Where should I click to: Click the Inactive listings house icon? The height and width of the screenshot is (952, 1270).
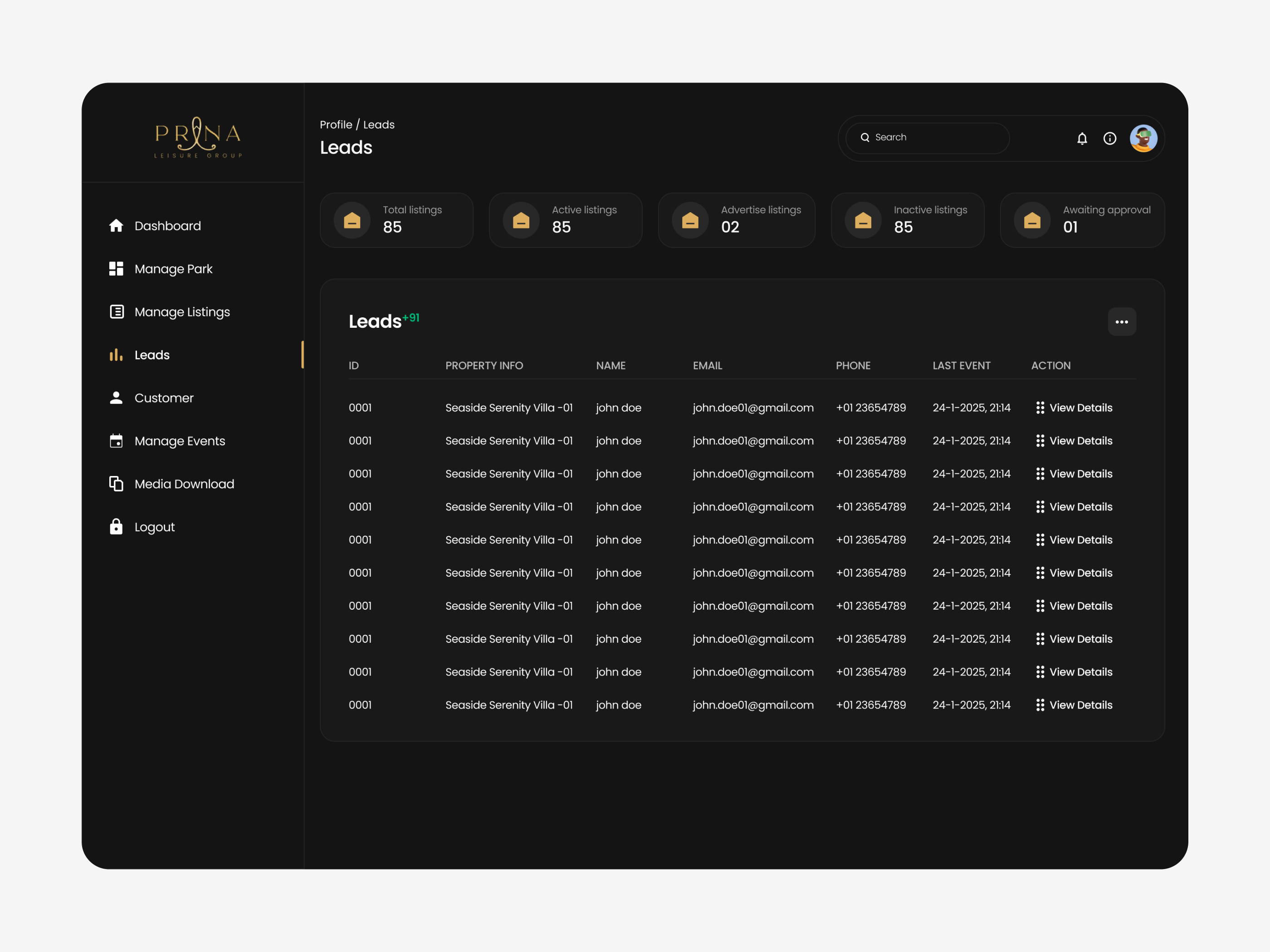click(863, 220)
